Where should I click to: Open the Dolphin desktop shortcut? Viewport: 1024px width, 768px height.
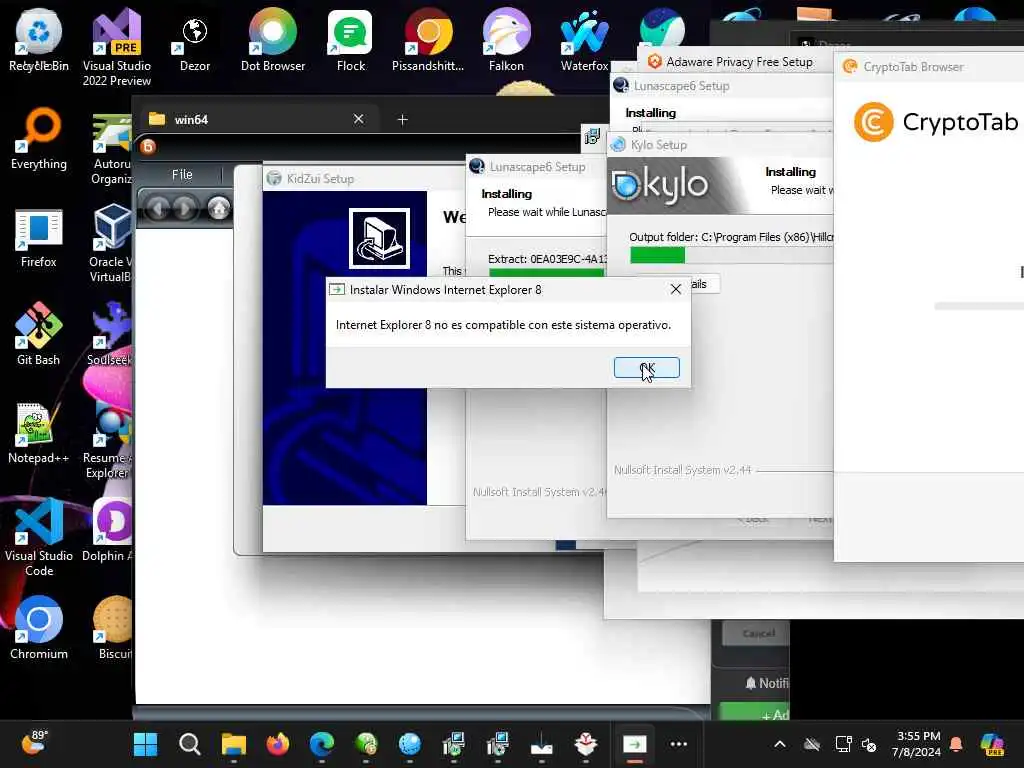click(x=109, y=530)
